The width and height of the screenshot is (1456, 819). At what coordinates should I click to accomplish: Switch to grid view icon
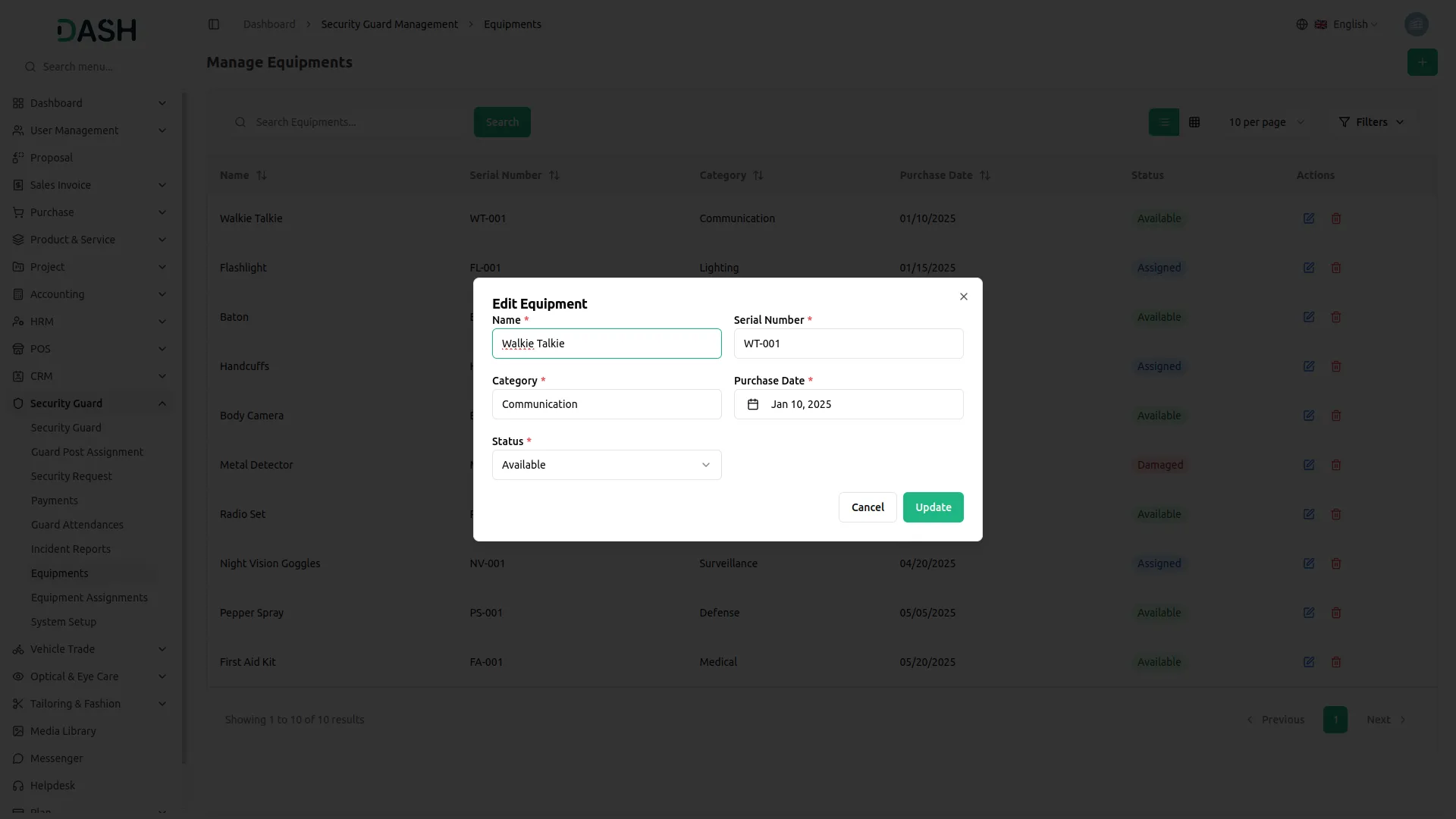pos(1194,122)
